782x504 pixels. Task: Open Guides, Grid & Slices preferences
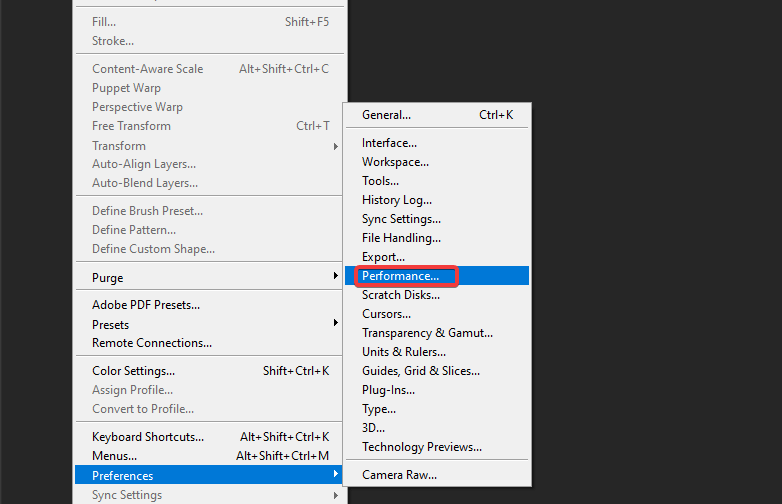[x=437, y=371]
